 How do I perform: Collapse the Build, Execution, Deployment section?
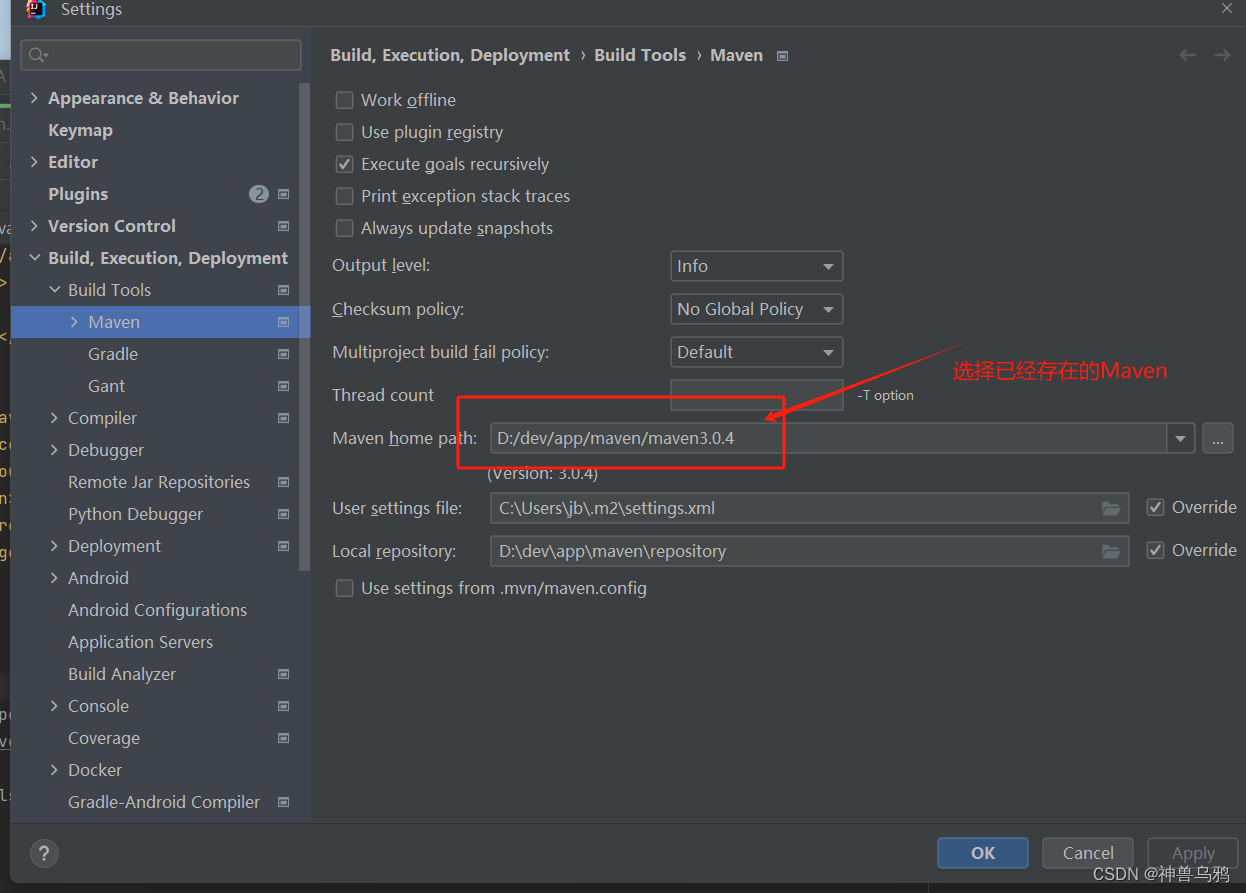click(35, 258)
